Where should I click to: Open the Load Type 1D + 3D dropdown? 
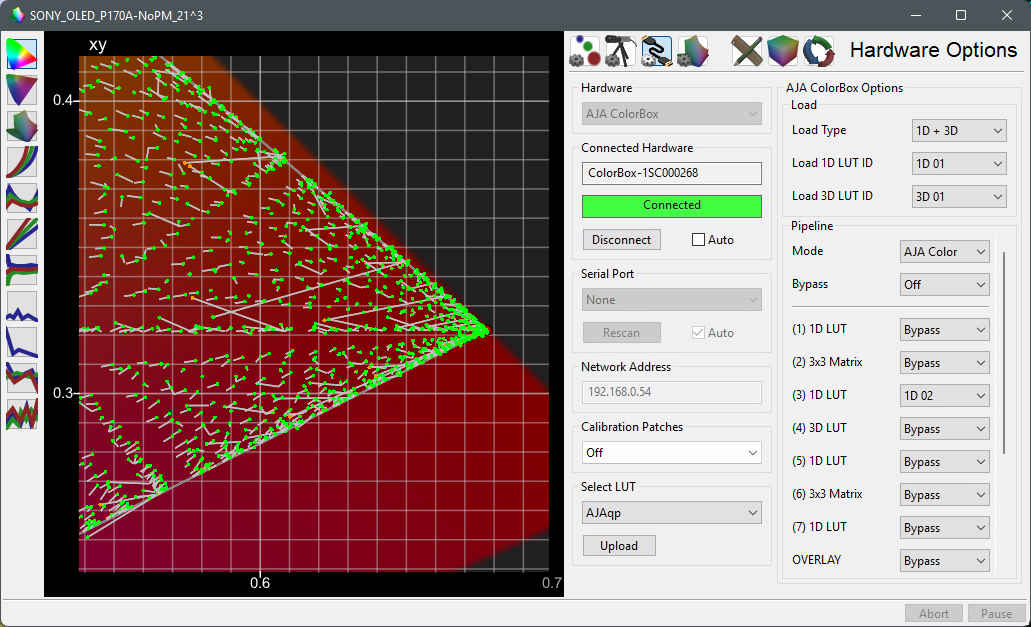pos(959,130)
